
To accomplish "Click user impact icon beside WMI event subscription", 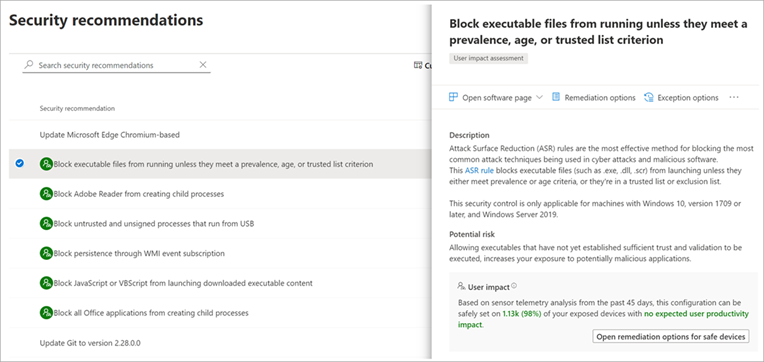I will [x=46, y=253].
